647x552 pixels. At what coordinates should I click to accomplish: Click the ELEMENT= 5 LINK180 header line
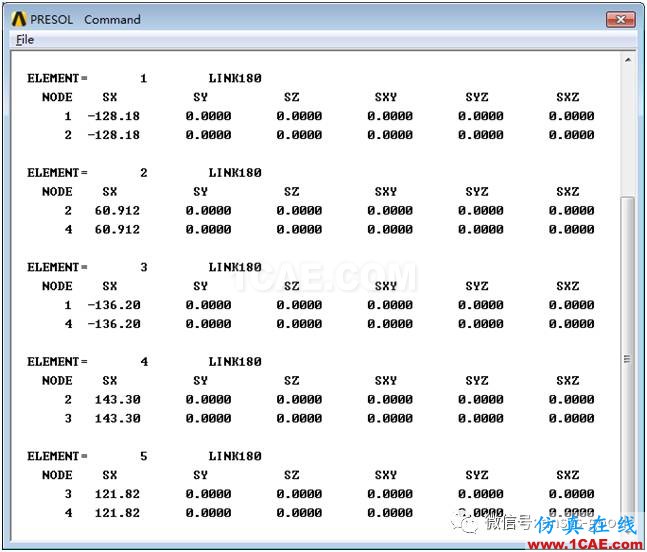click(x=144, y=456)
